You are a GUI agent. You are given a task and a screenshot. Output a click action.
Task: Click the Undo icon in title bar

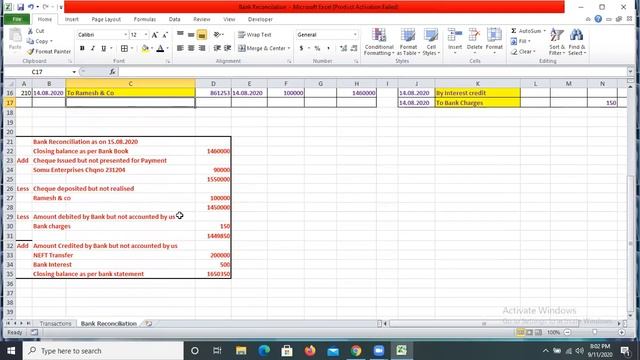pos(31,7)
